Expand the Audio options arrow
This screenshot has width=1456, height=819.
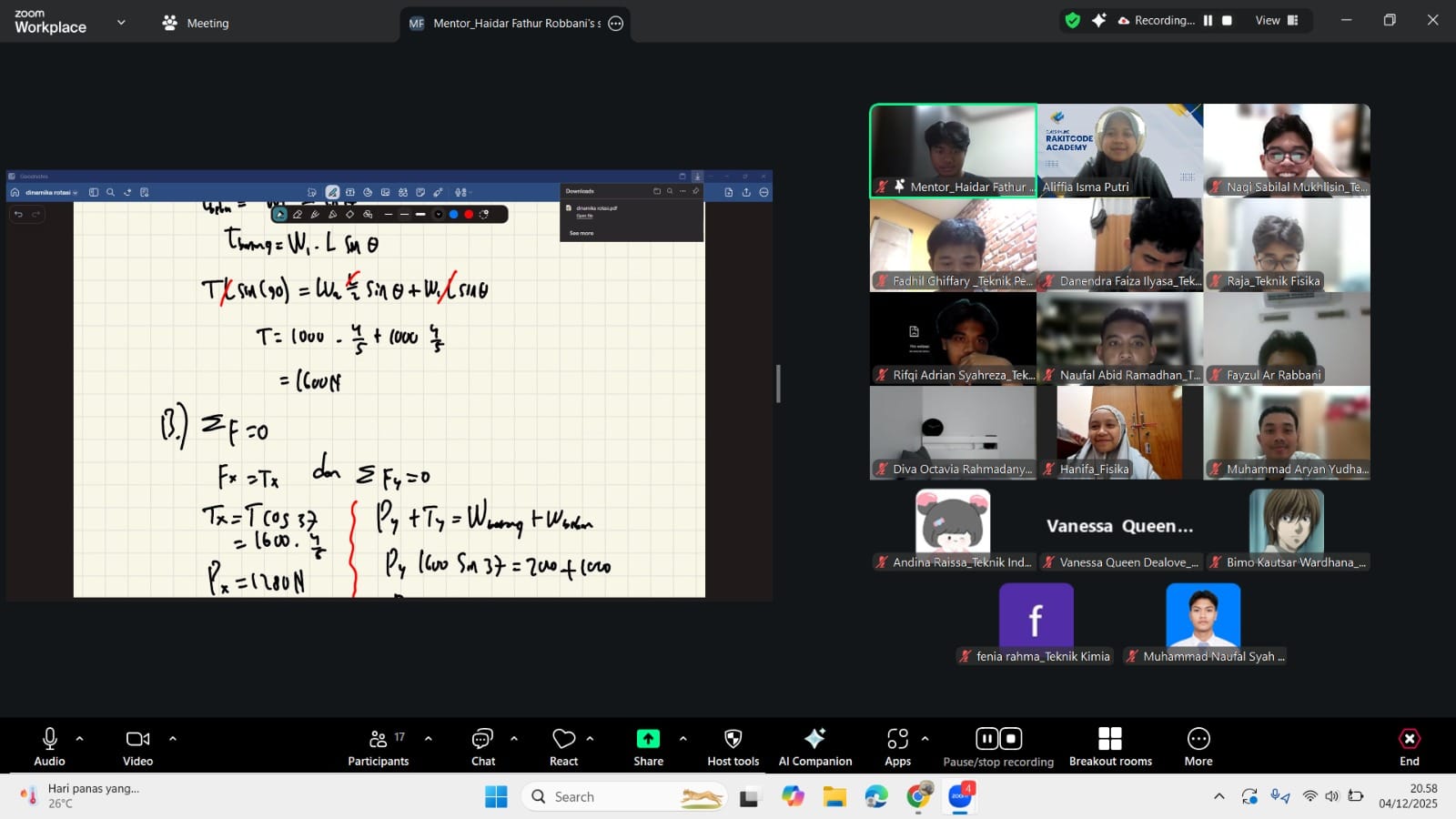point(80,739)
